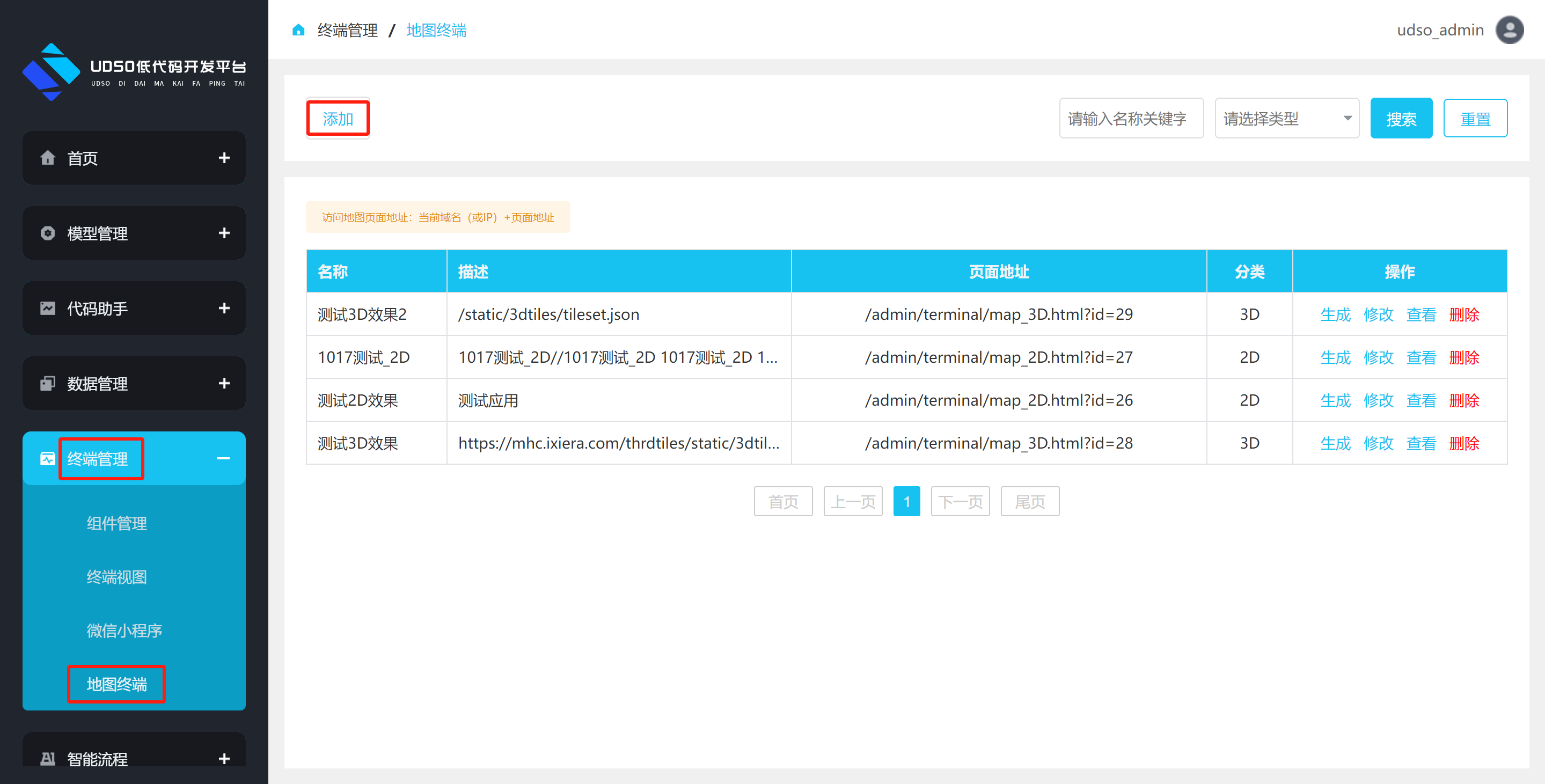The width and height of the screenshot is (1545, 784).
Task: Expand the 首页 menu with plus sign
Action: (224, 158)
